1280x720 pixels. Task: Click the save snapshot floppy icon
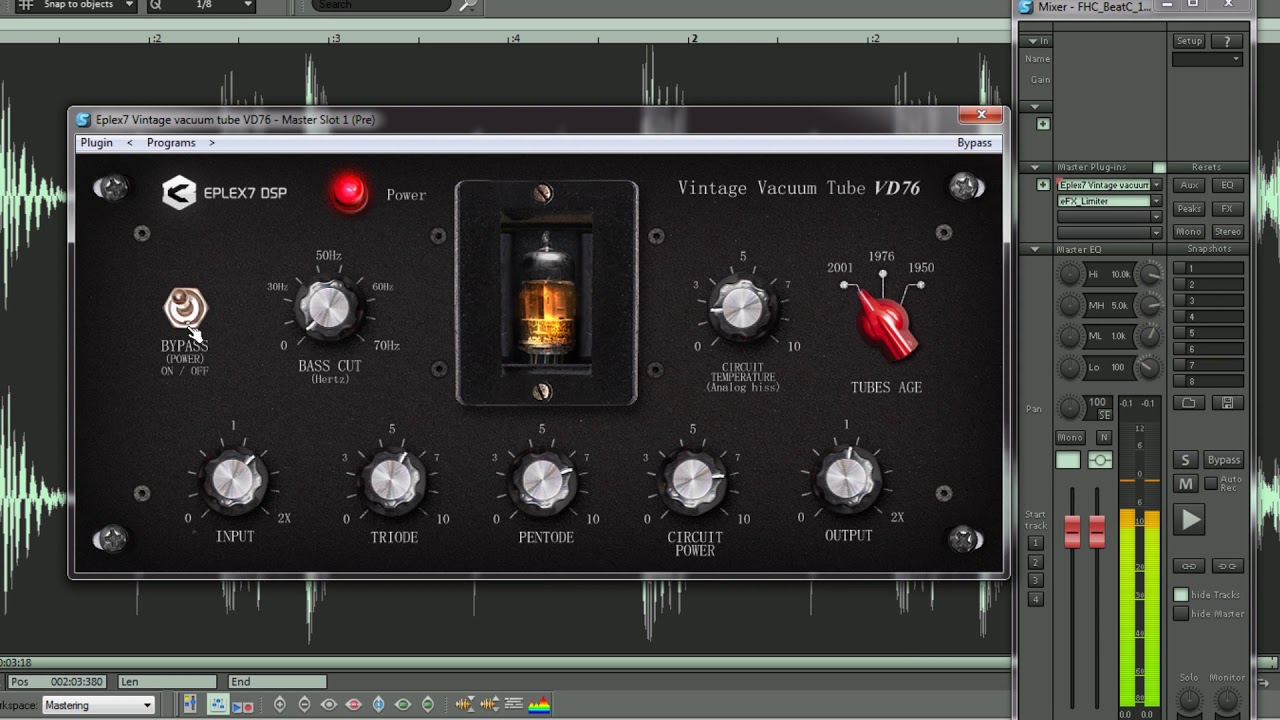pos(1228,403)
